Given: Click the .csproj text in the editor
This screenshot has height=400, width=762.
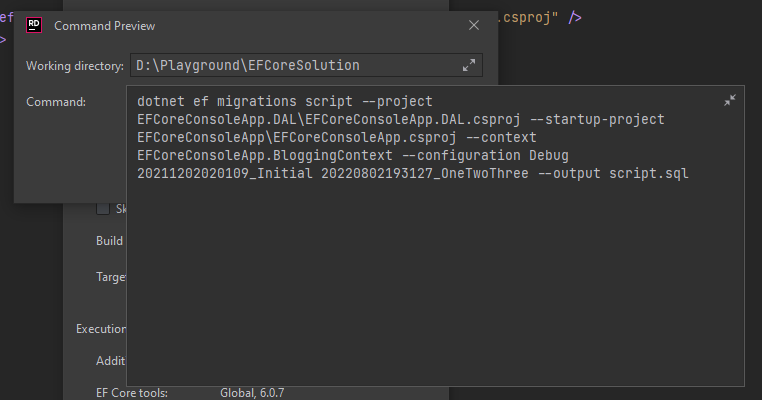Looking at the screenshot, I should [x=527, y=16].
